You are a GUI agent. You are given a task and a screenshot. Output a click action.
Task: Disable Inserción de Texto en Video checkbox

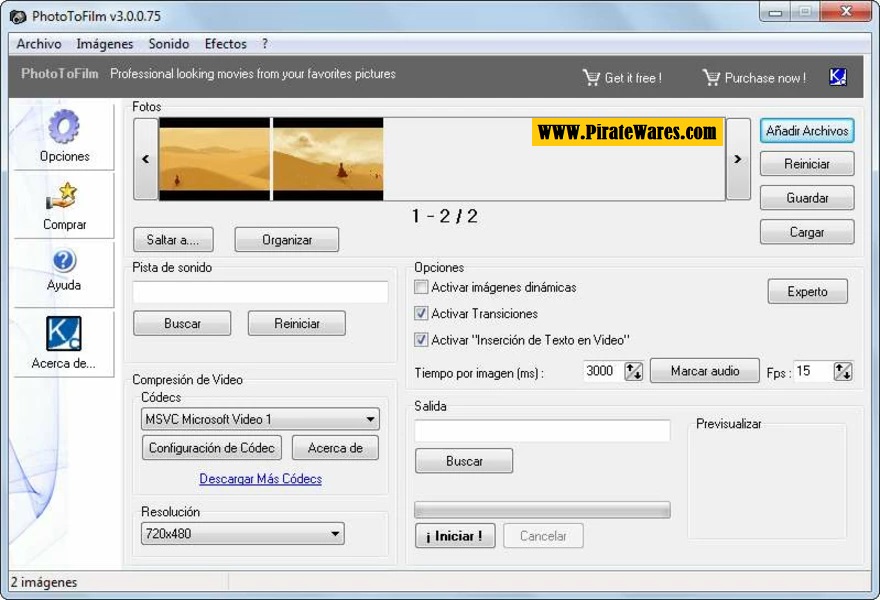421,340
